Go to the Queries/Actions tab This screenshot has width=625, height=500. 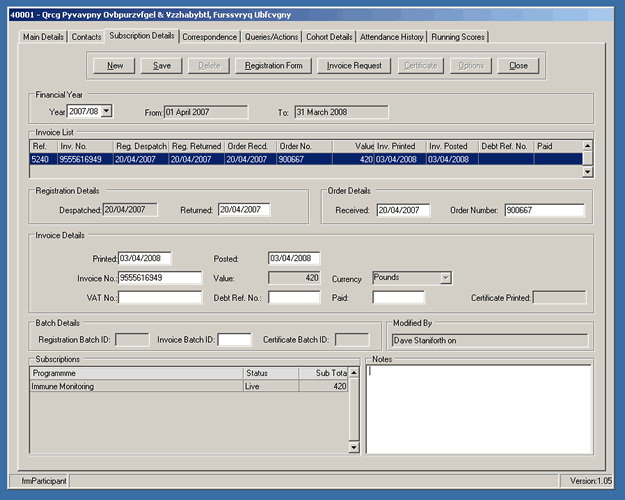tap(271, 37)
